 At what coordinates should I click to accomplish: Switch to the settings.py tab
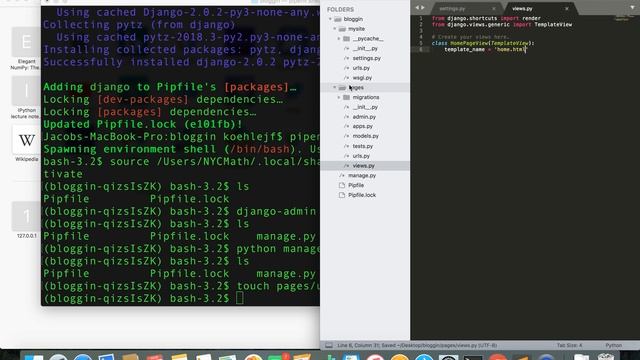pos(452,9)
